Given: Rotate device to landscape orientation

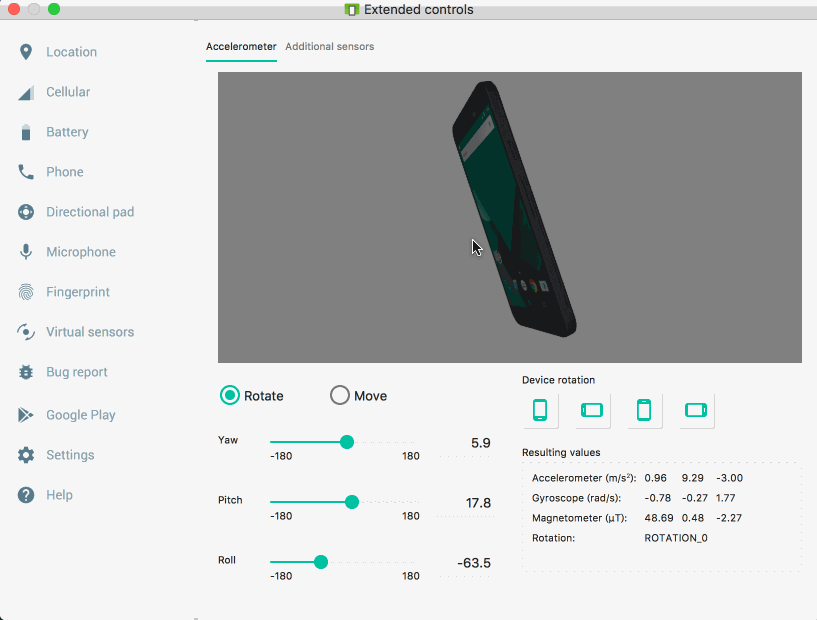Looking at the screenshot, I should 592,410.
